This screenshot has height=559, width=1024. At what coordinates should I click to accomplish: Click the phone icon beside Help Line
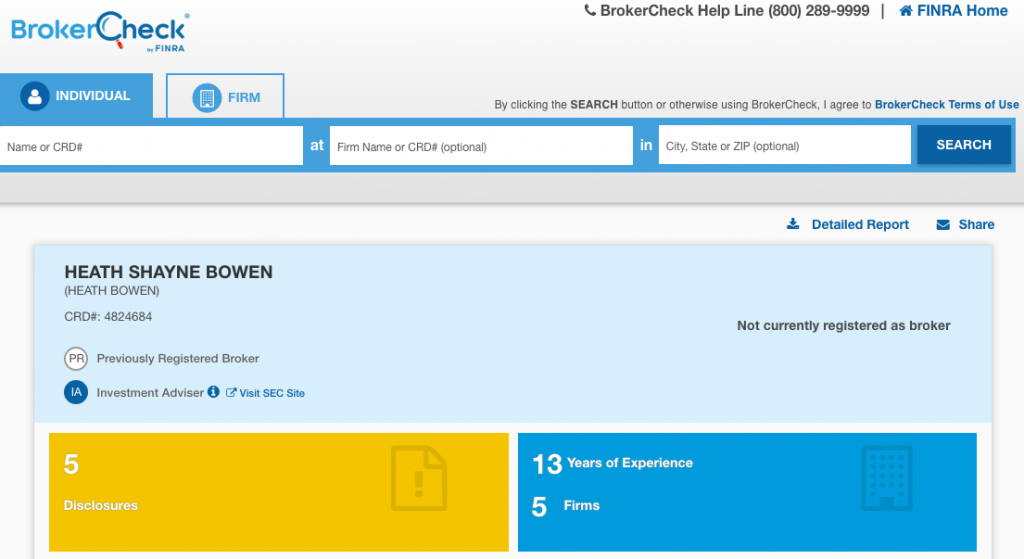(590, 10)
